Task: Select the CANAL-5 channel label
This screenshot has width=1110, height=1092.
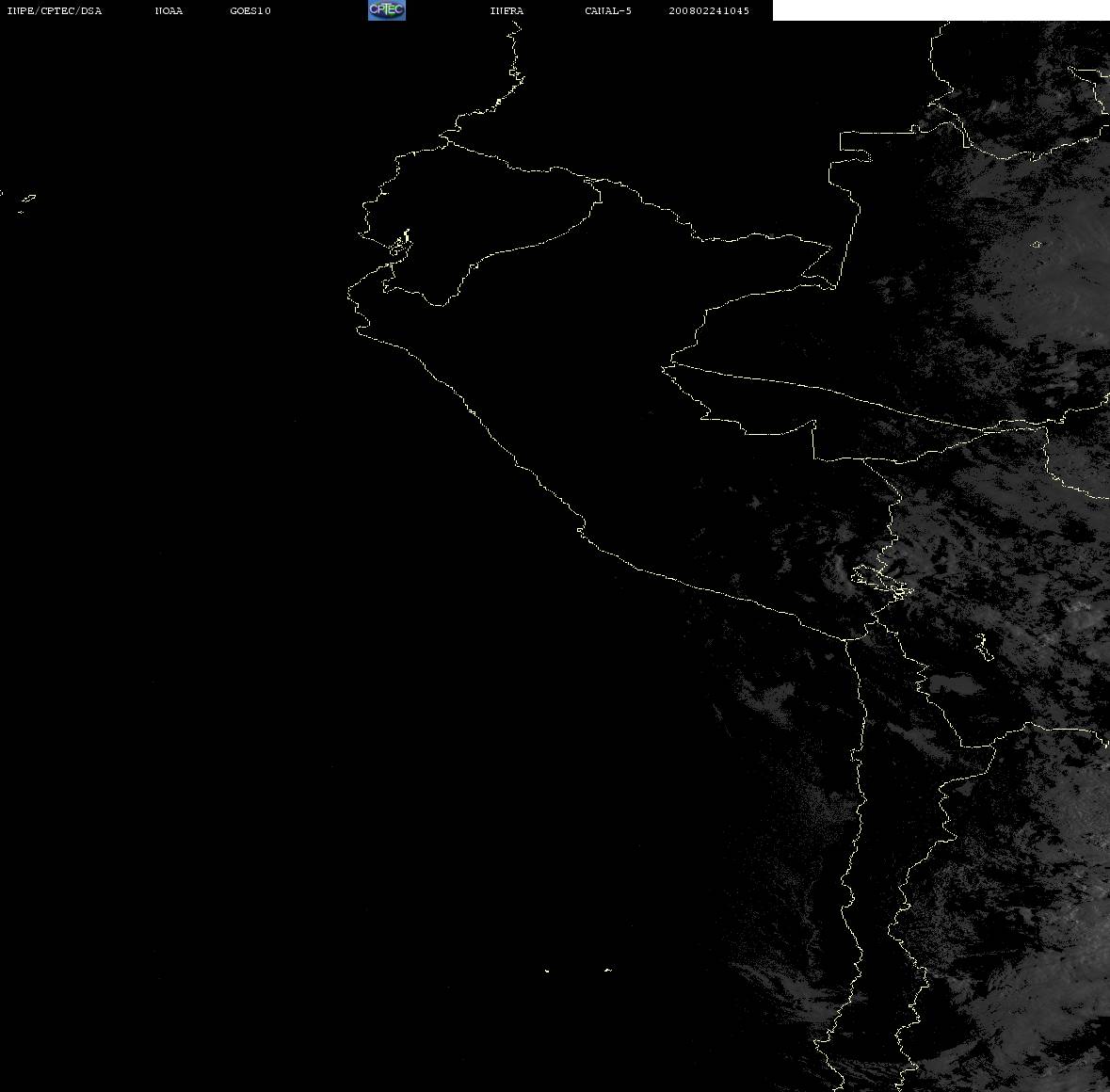Action: pos(608,10)
